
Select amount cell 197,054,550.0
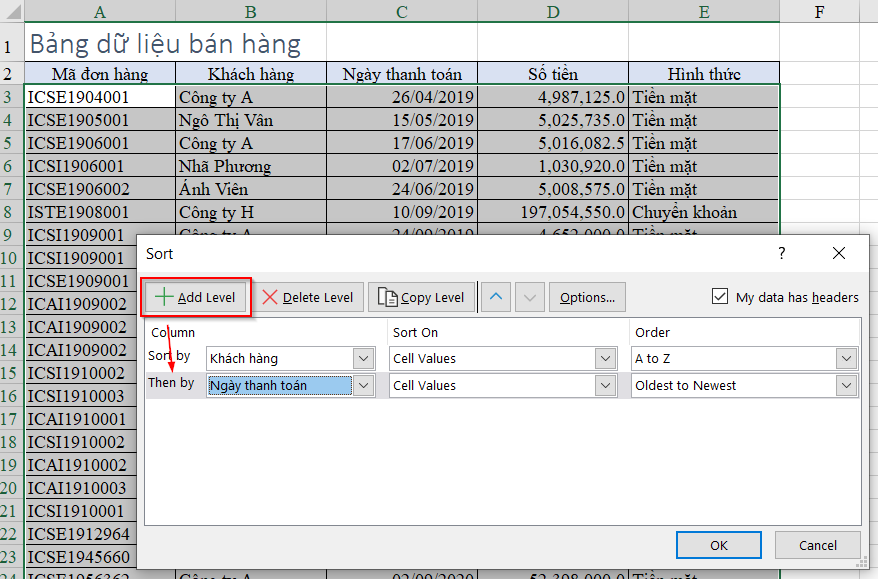[x=553, y=212]
